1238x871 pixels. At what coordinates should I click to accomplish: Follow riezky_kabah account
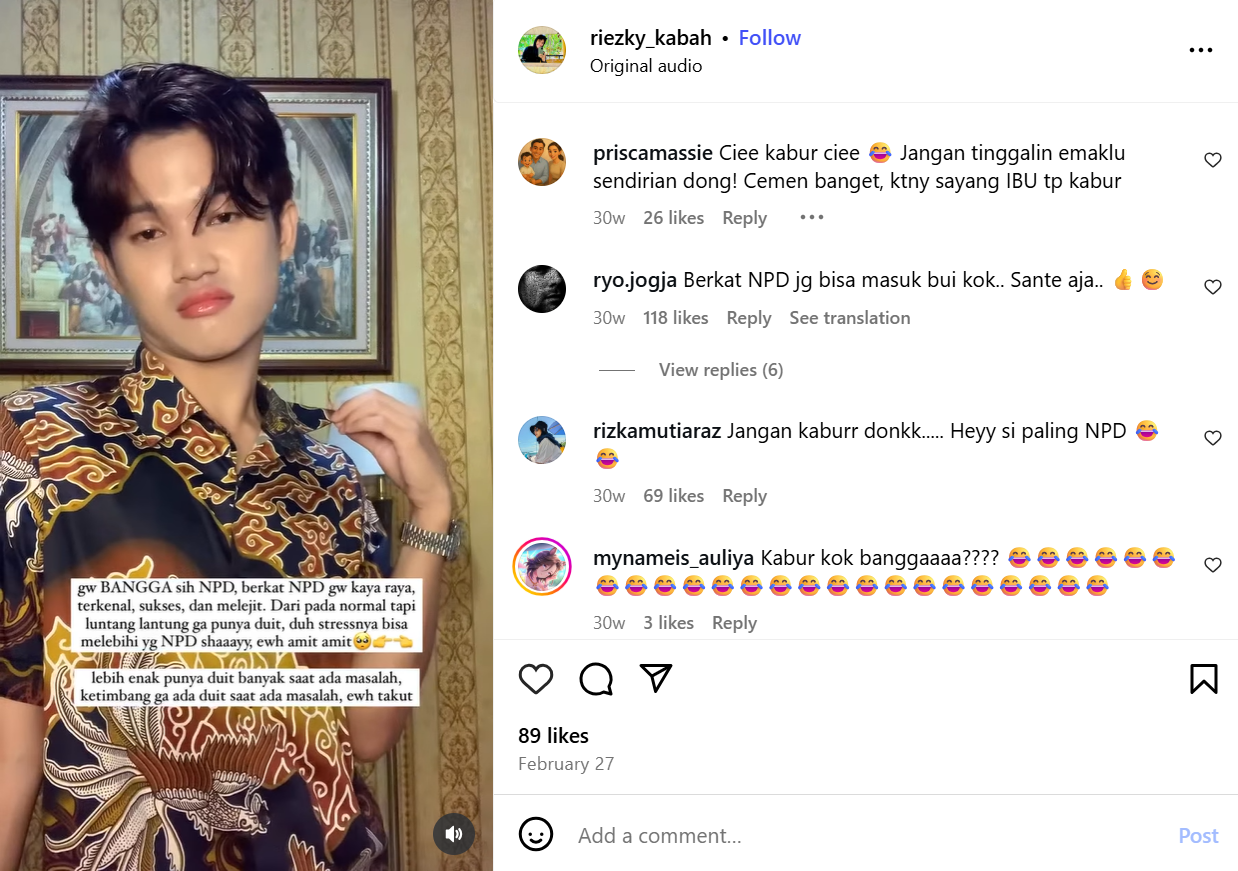pyautogui.click(x=769, y=38)
